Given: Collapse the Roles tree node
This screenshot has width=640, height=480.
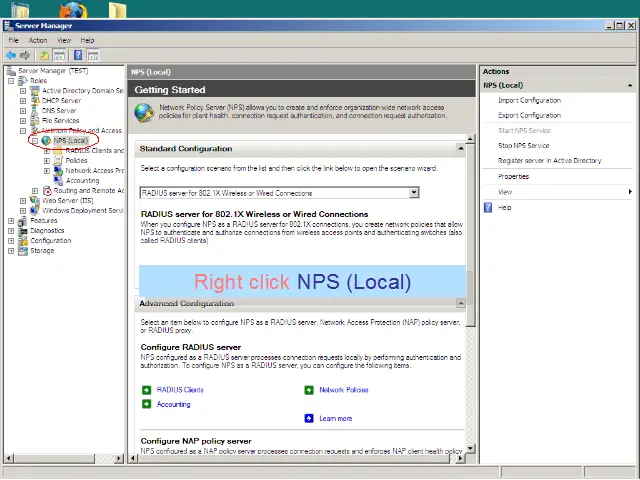Looking at the screenshot, I should [11, 81].
